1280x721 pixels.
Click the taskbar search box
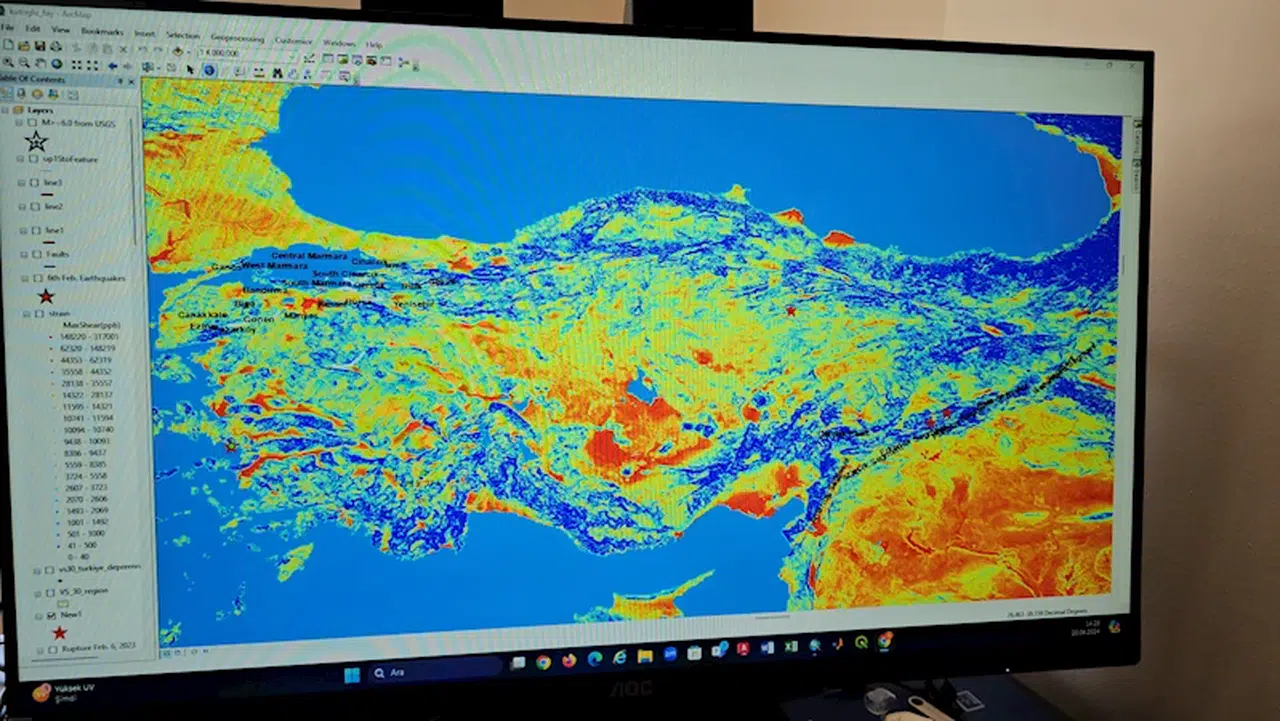432,672
